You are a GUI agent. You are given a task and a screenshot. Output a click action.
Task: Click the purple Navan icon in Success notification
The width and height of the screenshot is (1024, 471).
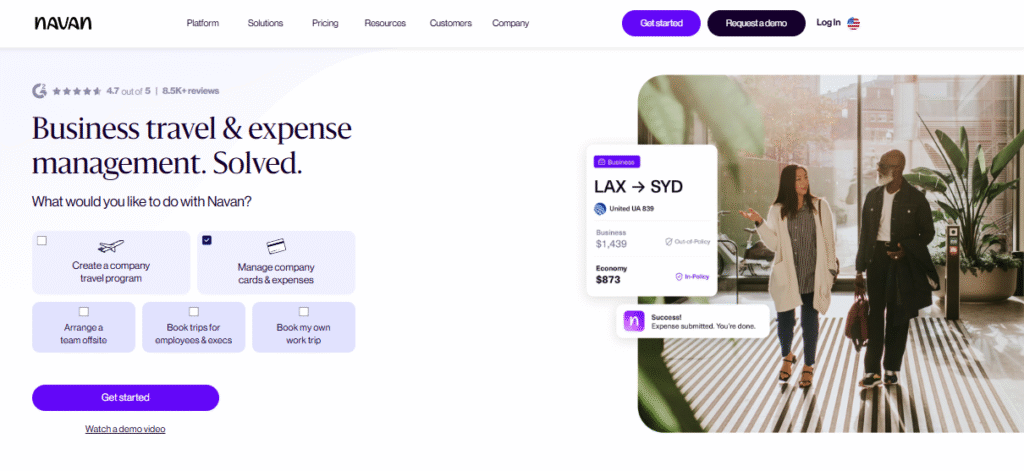point(634,321)
